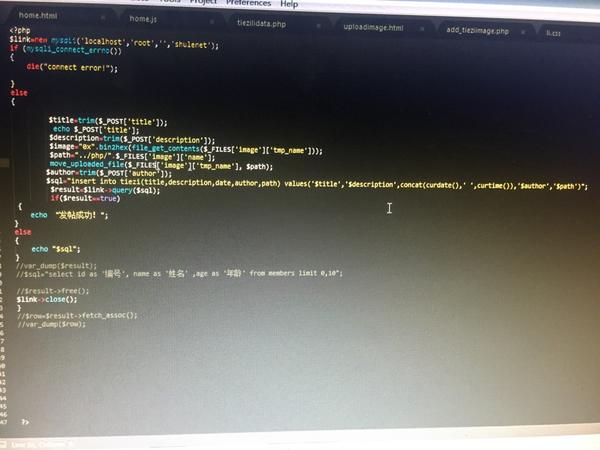
Task: Click the $description=trim line
Action: click(132, 139)
